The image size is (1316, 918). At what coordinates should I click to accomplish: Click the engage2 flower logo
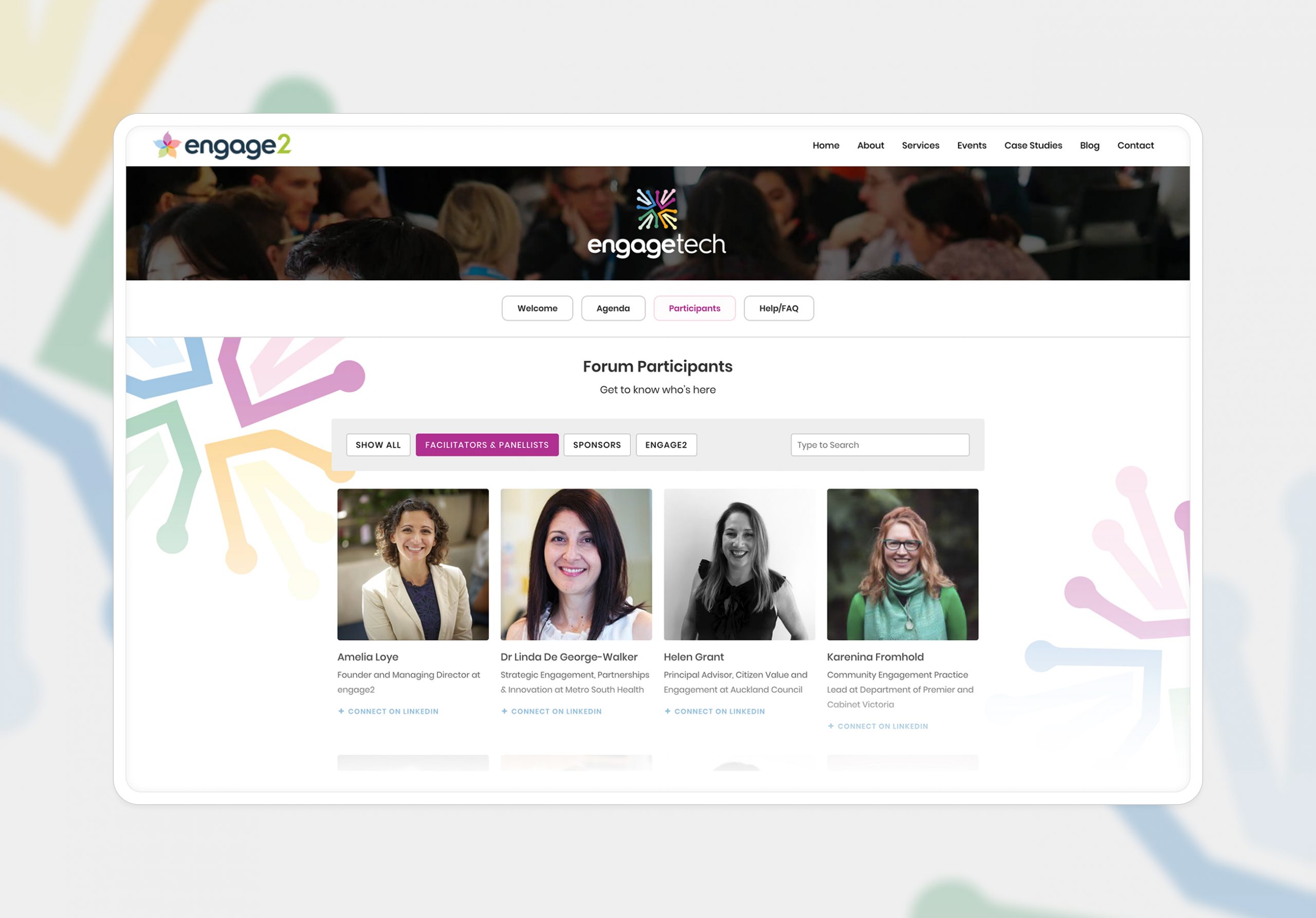(x=167, y=145)
